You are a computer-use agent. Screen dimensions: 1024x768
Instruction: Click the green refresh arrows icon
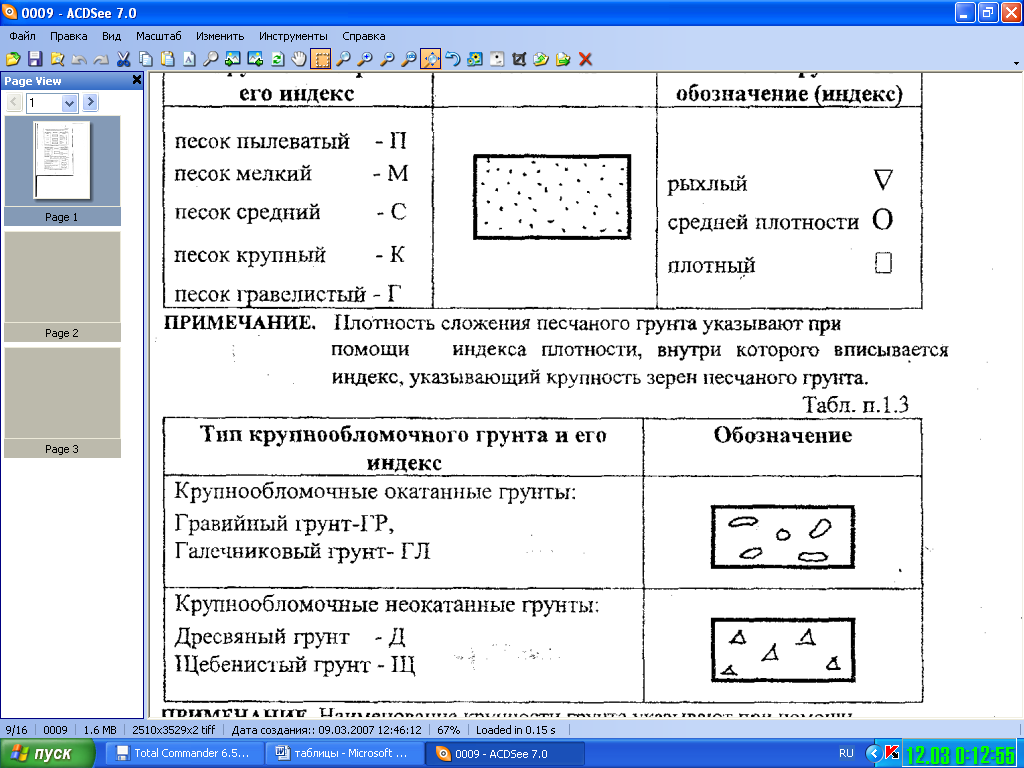point(277,59)
